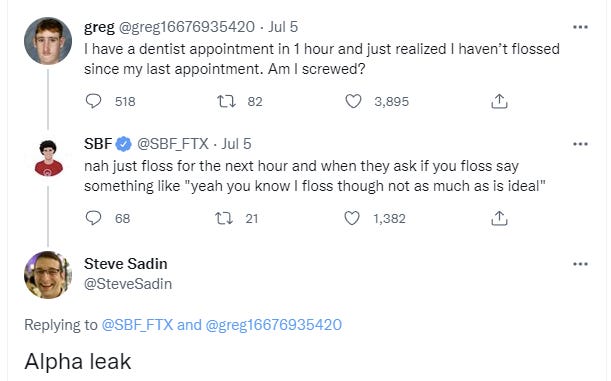Open Steve Sadin's display name
Image resolution: width=611 pixels, height=381 pixels.
(126, 264)
